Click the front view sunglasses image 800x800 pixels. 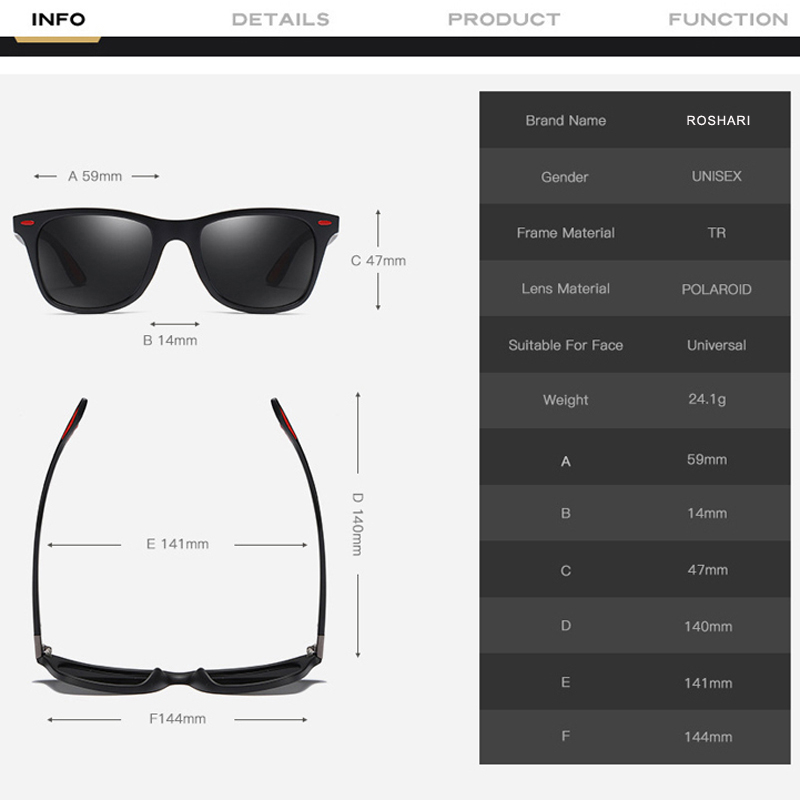tap(176, 259)
